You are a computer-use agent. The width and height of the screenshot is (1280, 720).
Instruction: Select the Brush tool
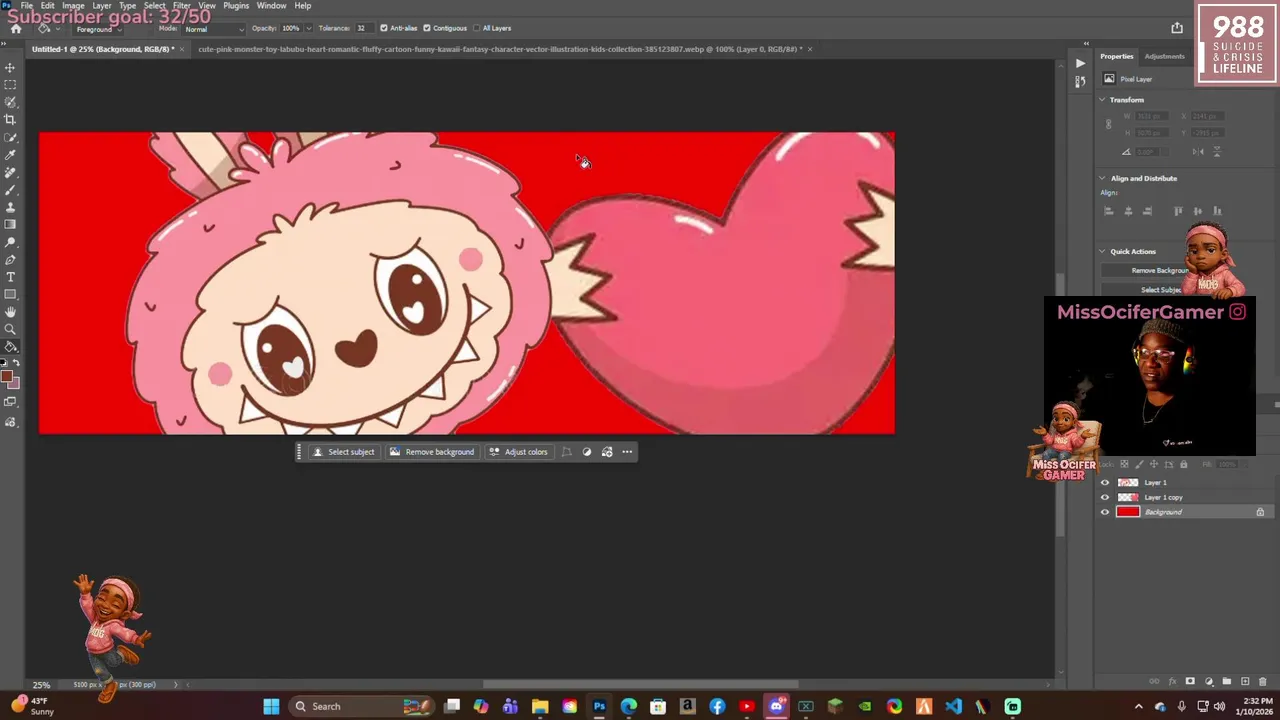point(10,190)
